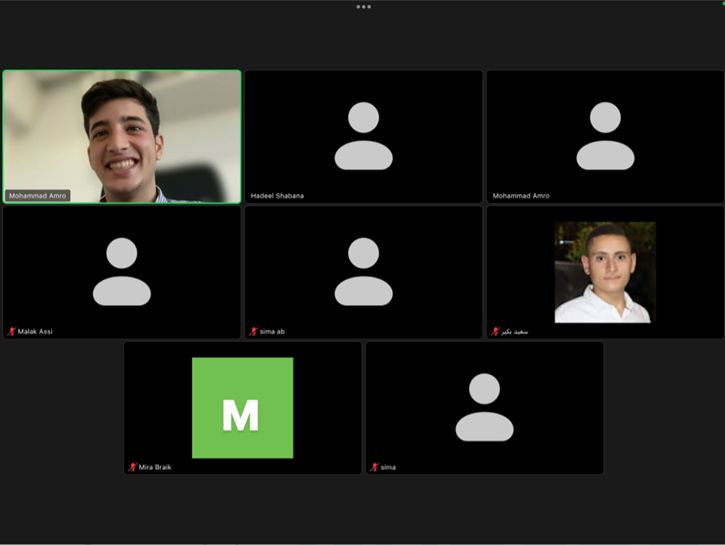Click the gray avatar in the bottom sima tile

point(485,407)
